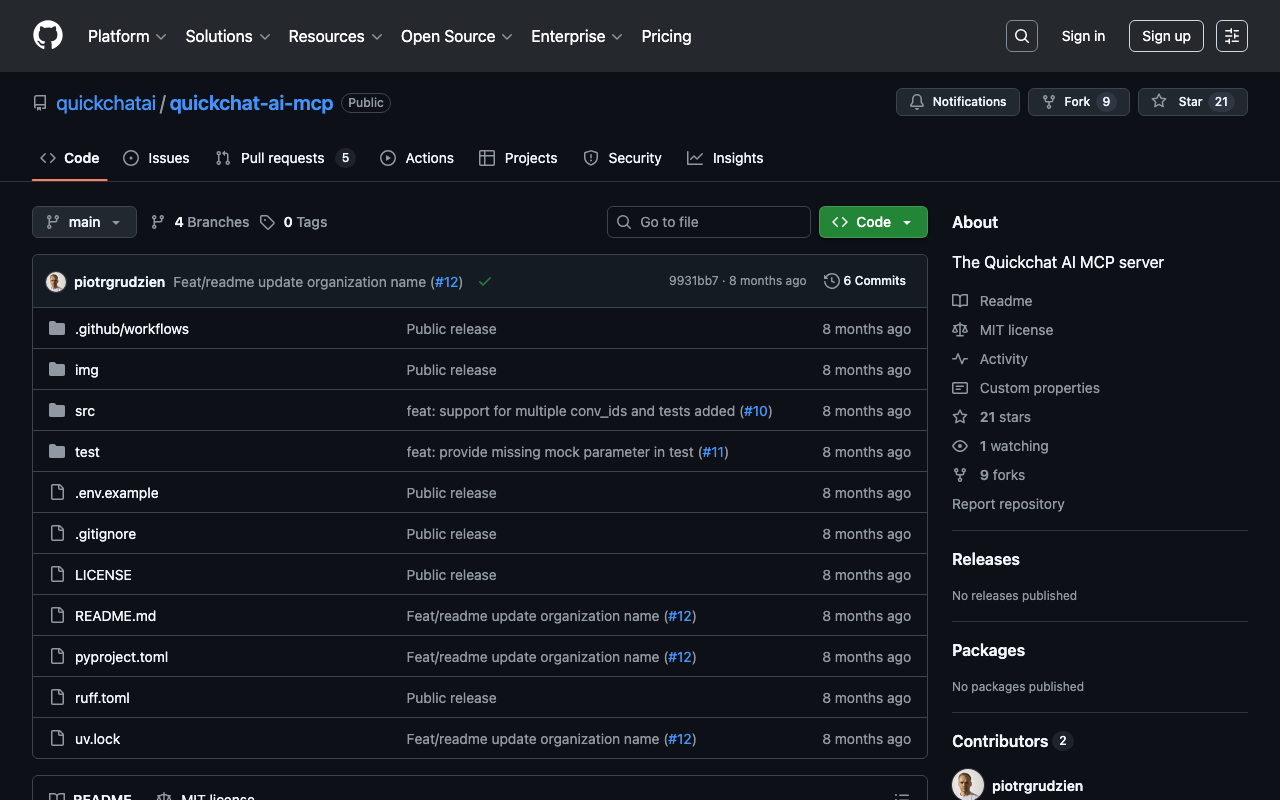The image size is (1280, 800).
Task: Expand the main branch dropdown
Action: (x=84, y=222)
